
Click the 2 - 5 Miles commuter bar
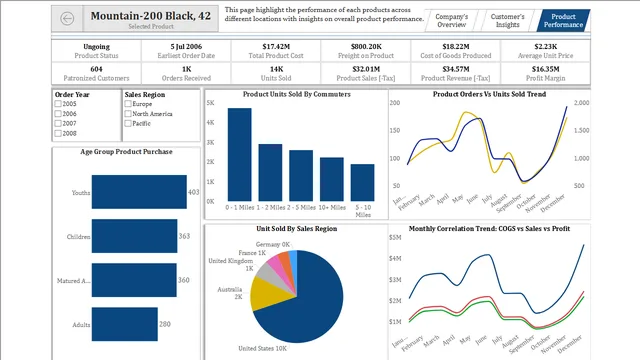point(301,176)
